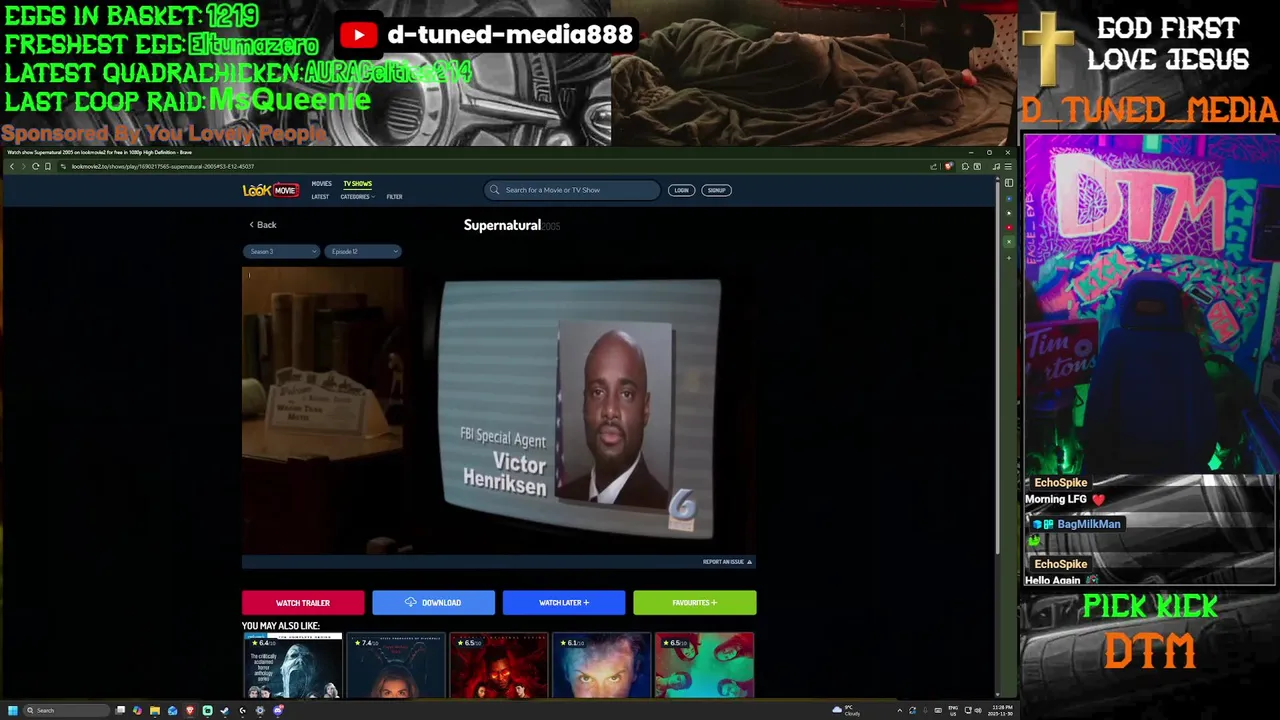Click the YouTube logo in stream overlay
The width and height of the screenshot is (1280, 720).
[x=358, y=35]
